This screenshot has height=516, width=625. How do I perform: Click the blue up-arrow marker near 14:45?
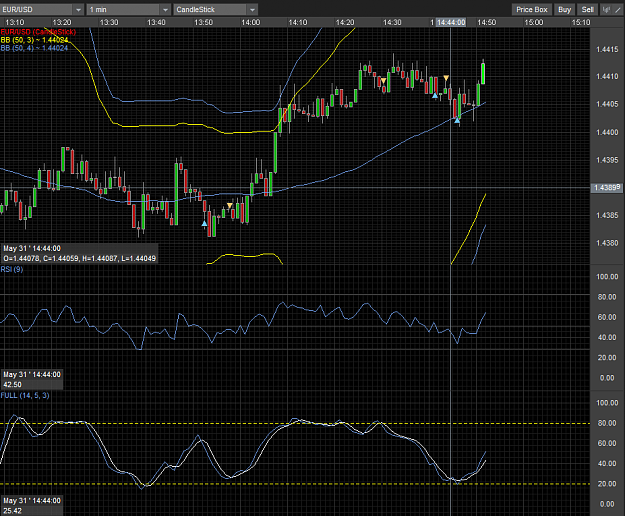click(457, 120)
